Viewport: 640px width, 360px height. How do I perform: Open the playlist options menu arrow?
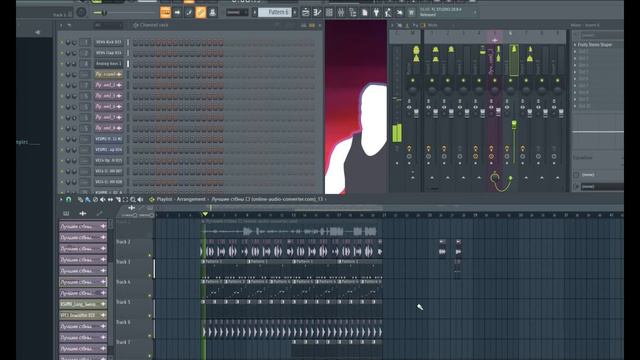click(x=61, y=200)
